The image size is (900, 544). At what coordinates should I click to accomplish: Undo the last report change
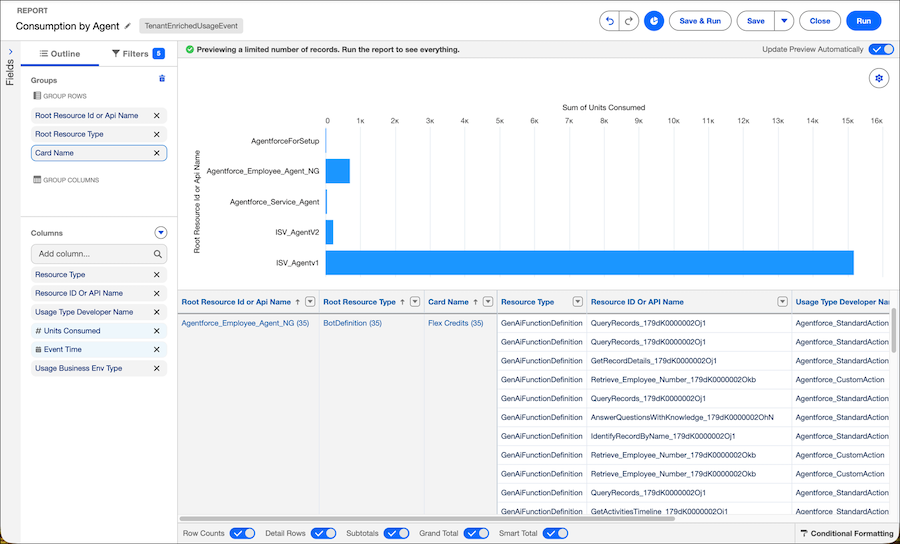tap(610, 21)
